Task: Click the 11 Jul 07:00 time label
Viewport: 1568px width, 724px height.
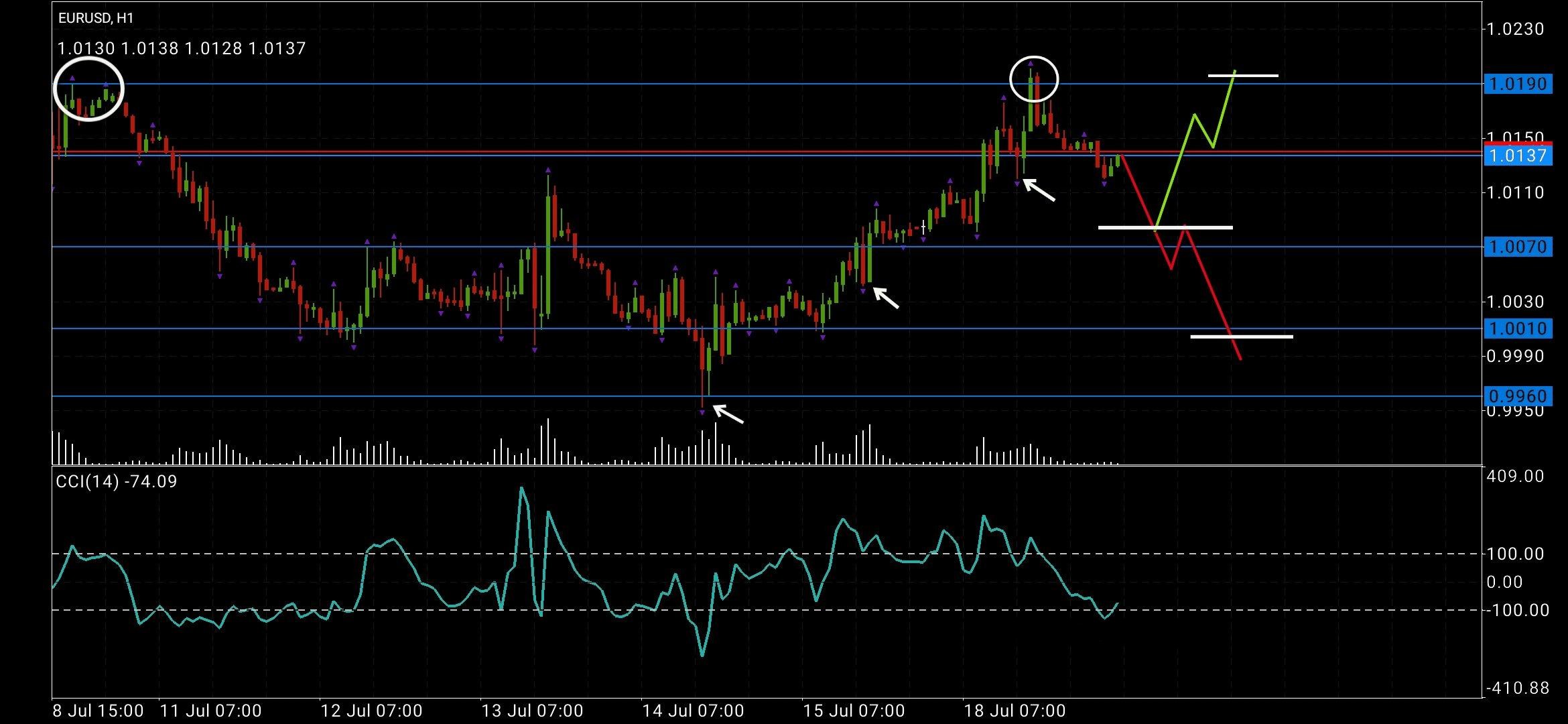Action: [211, 711]
